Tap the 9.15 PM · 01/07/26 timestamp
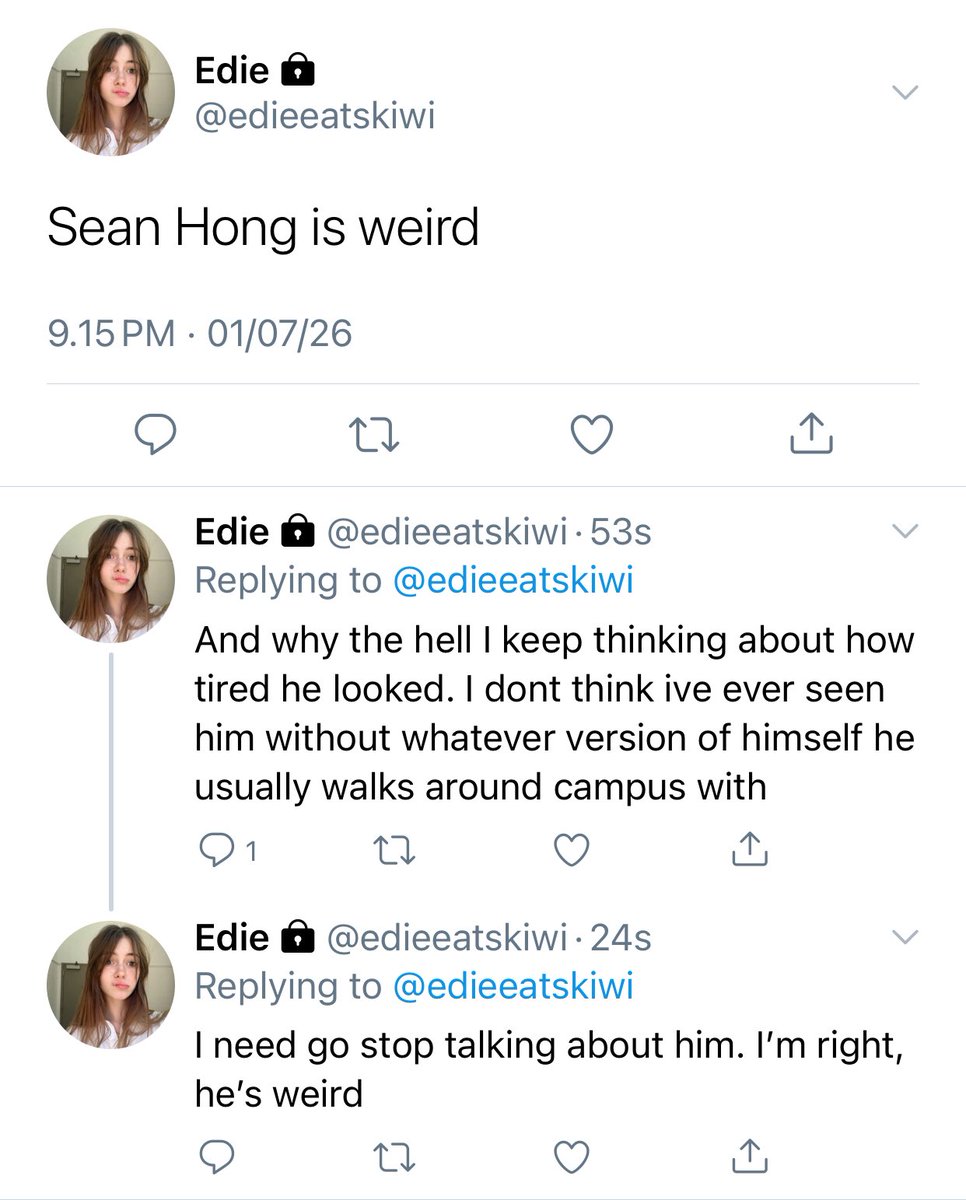 tap(200, 332)
